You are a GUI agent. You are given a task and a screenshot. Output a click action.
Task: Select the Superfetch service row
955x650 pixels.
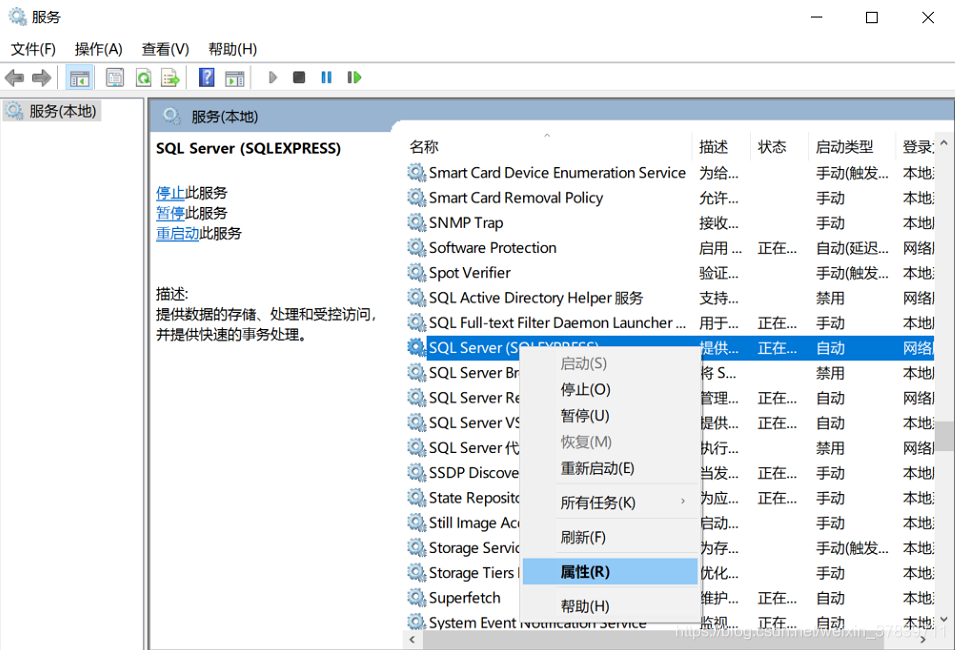pyautogui.click(x=670, y=598)
